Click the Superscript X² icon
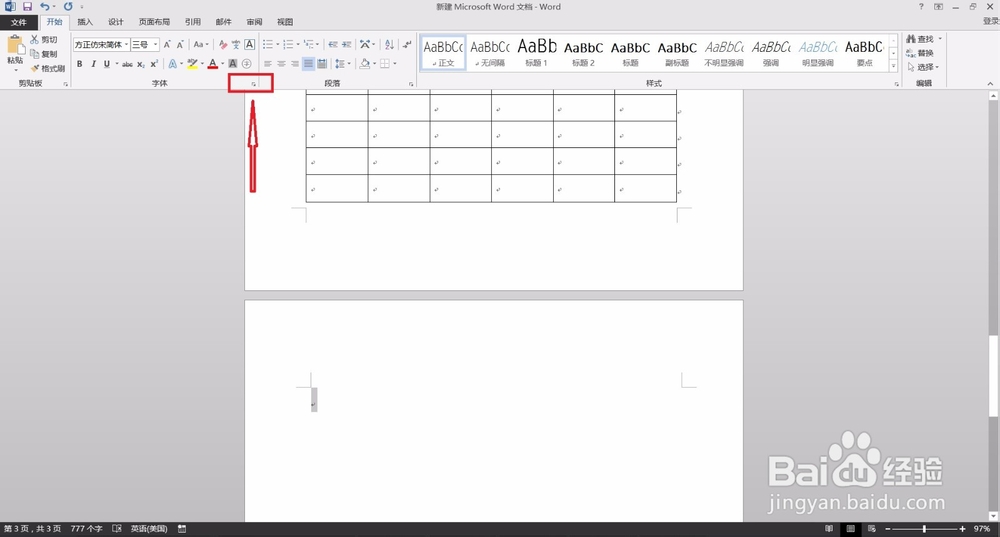This screenshot has height=537, width=1000. point(154,64)
